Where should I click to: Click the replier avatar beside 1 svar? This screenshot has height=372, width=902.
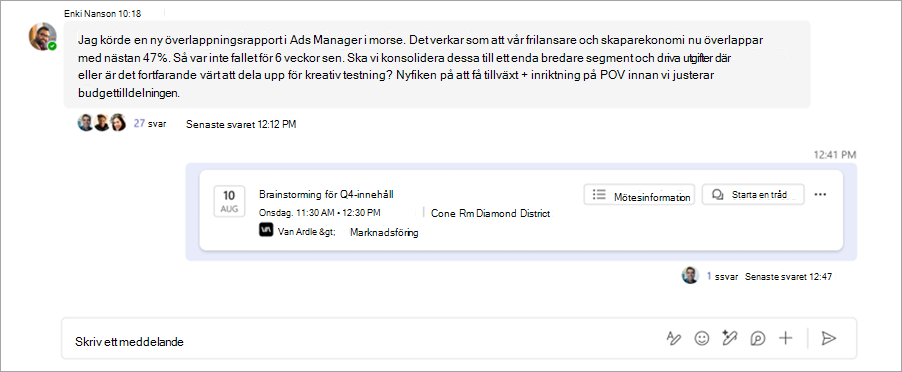[x=690, y=275]
